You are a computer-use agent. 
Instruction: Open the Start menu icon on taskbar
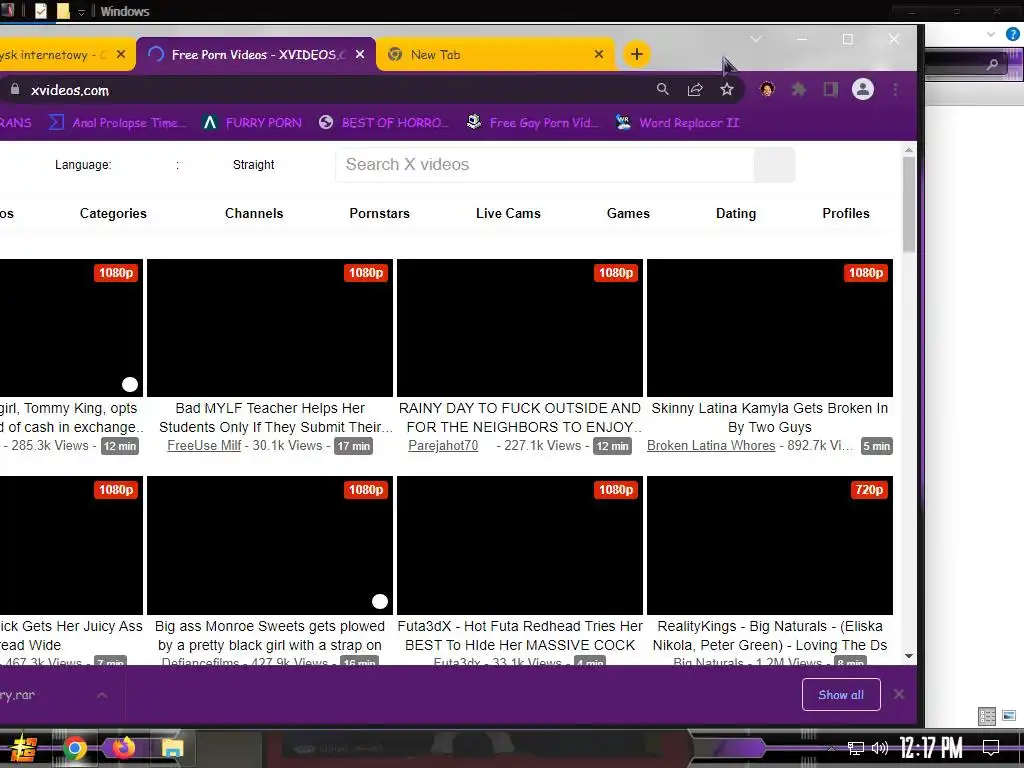click(x=23, y=748)
